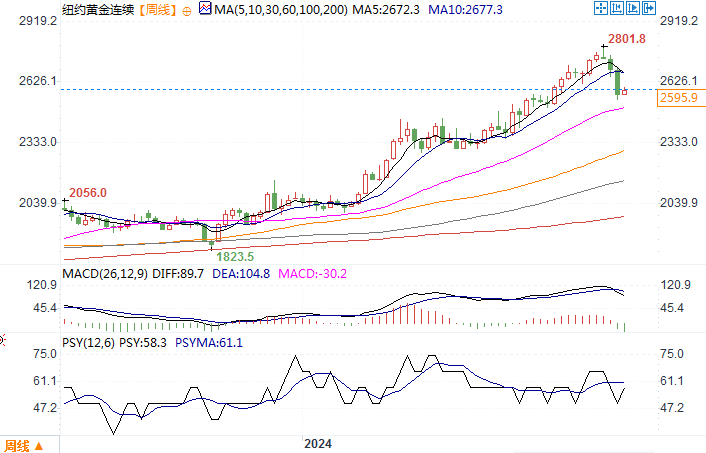The width and height of the screenshot is (706, 453).
Task: Click the red sun icon at left edge
Action: click(x=2, y=340)
